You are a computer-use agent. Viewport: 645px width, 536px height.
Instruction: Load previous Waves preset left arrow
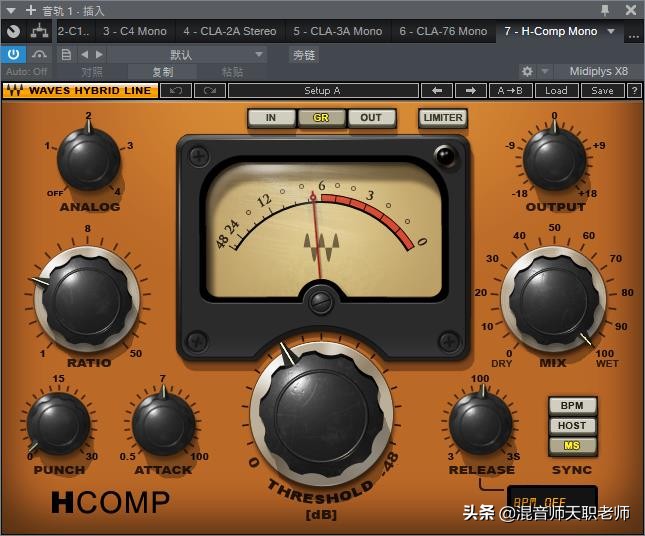point(437,90)
